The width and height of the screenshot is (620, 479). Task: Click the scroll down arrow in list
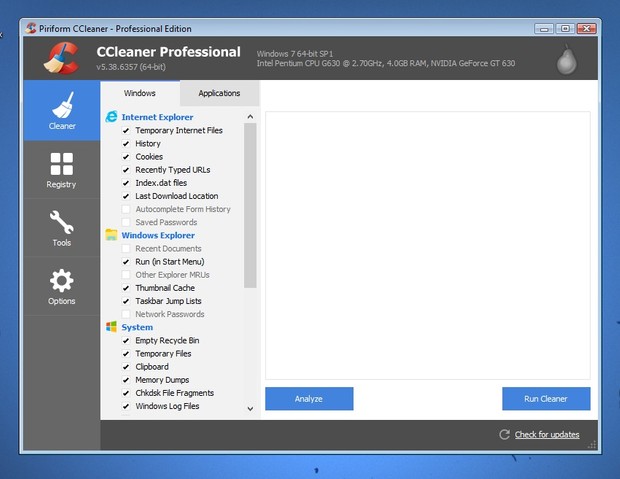point(250,409)
